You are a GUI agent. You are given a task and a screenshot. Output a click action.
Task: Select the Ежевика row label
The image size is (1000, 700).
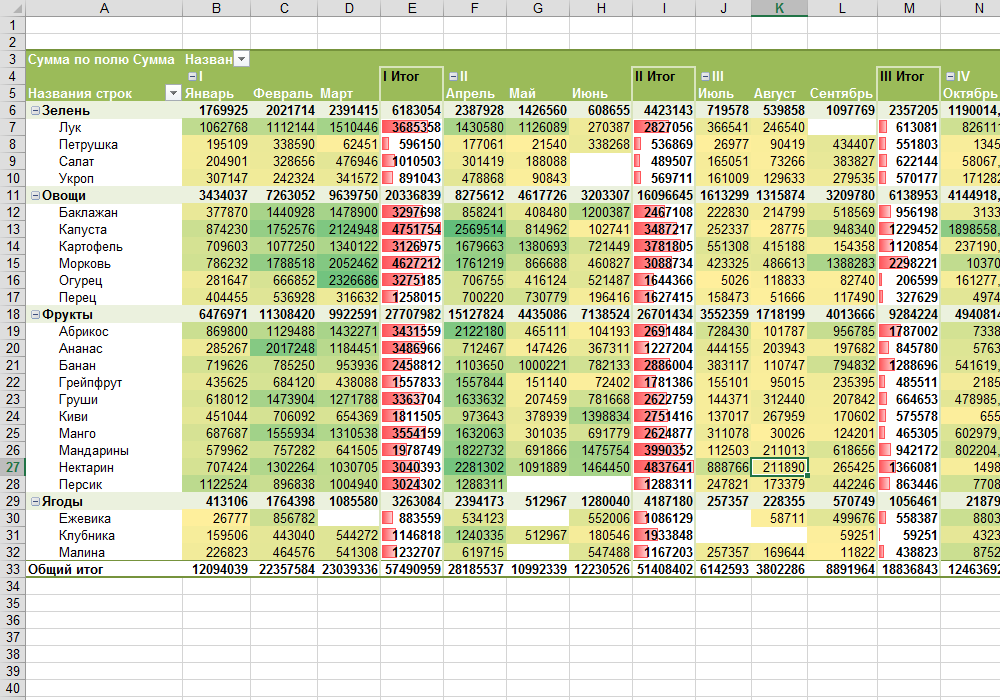coord(104,518)
